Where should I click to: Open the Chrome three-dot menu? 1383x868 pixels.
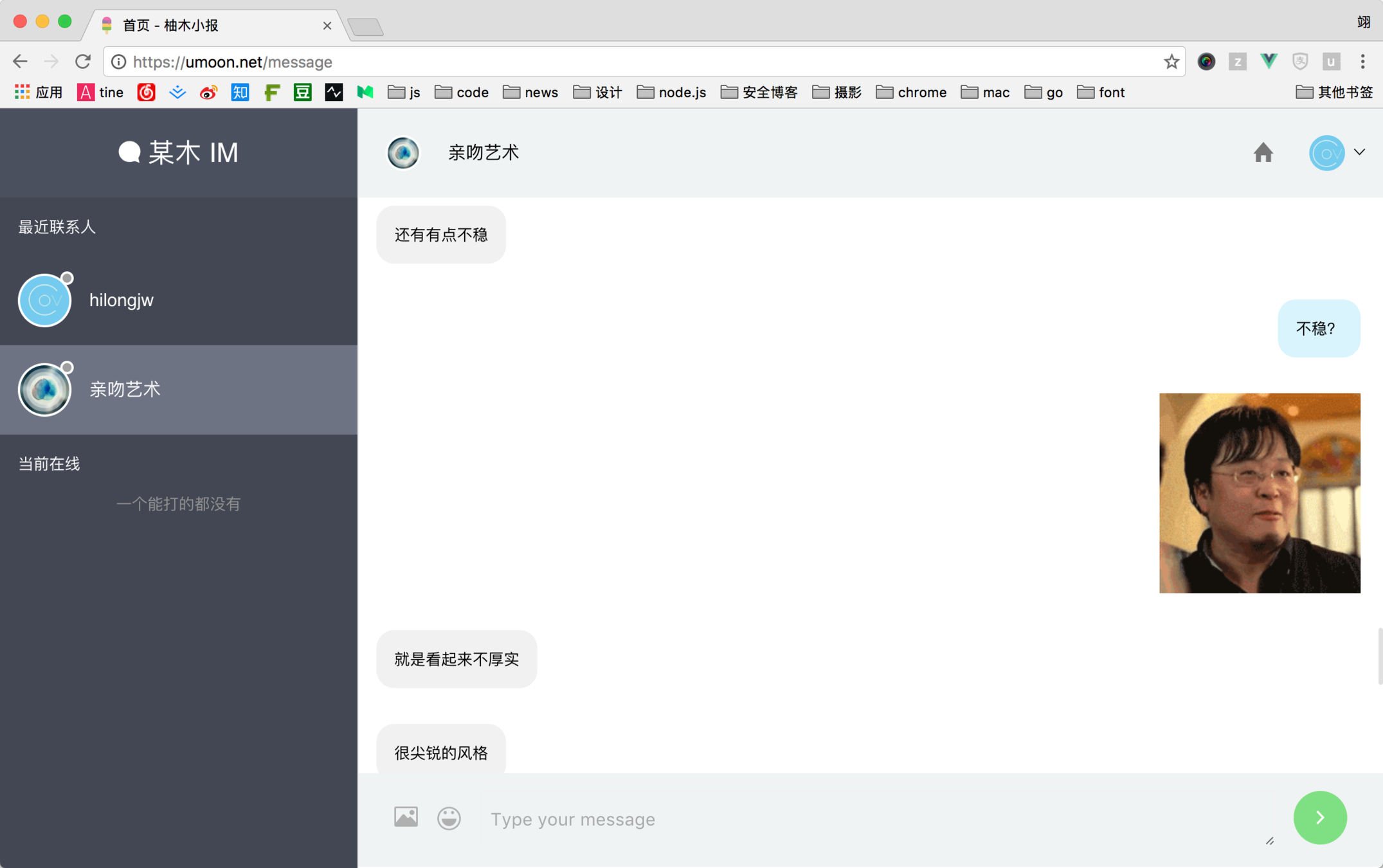(1362, 62)
